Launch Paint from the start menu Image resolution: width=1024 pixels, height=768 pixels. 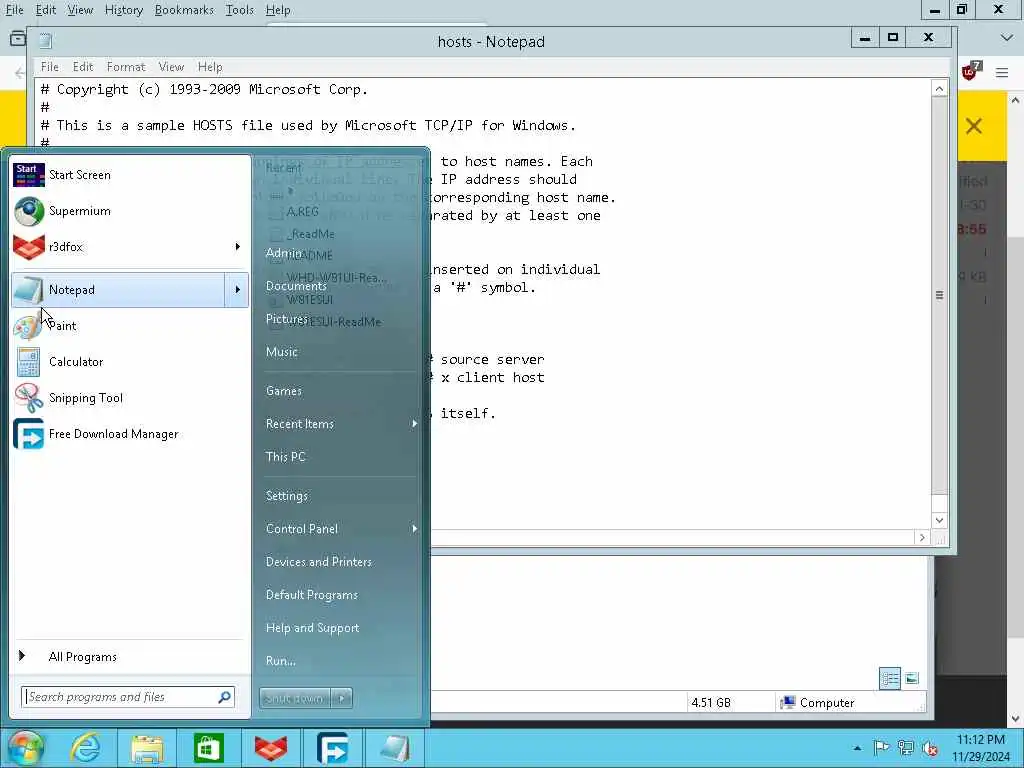[x=130, y=326]
